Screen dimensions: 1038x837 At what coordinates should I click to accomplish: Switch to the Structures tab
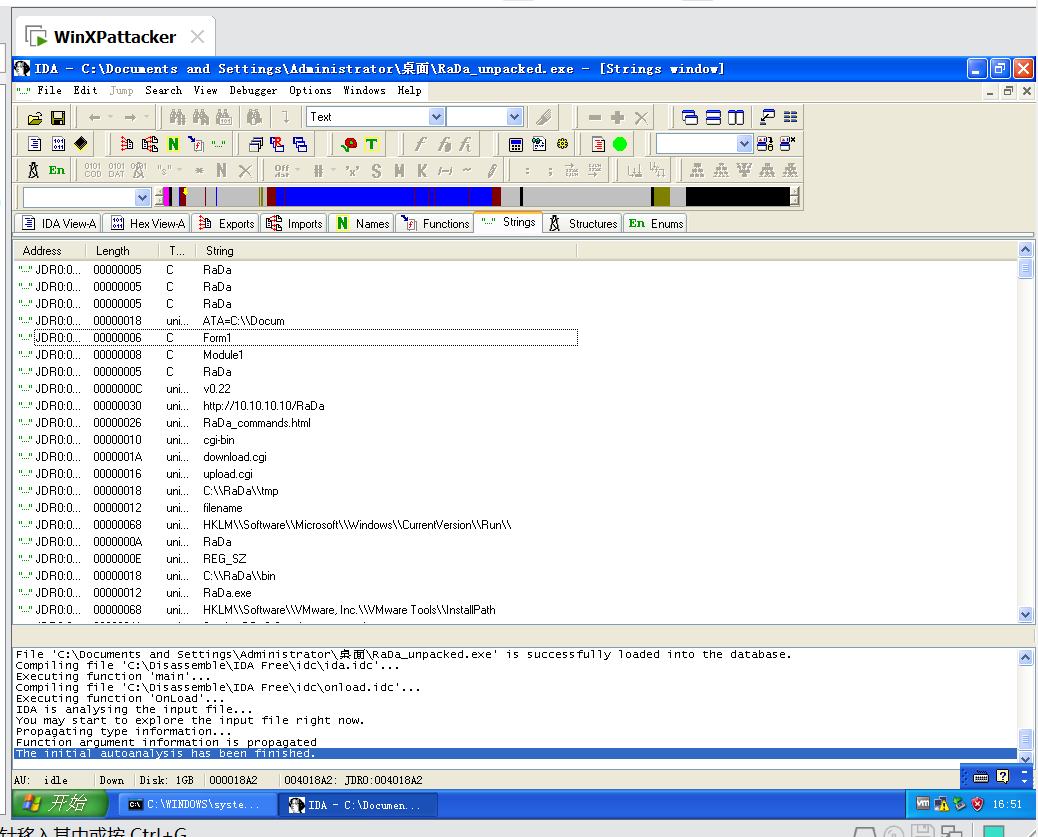[x=583, y=224]
